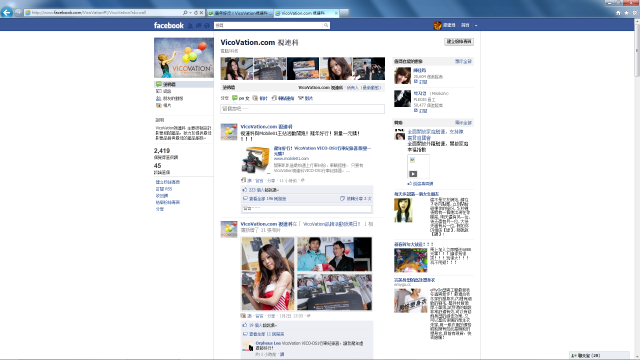
Task: Expand the account dropdown arrow in header
Action: pyautogui.click(x=476, y=25)
